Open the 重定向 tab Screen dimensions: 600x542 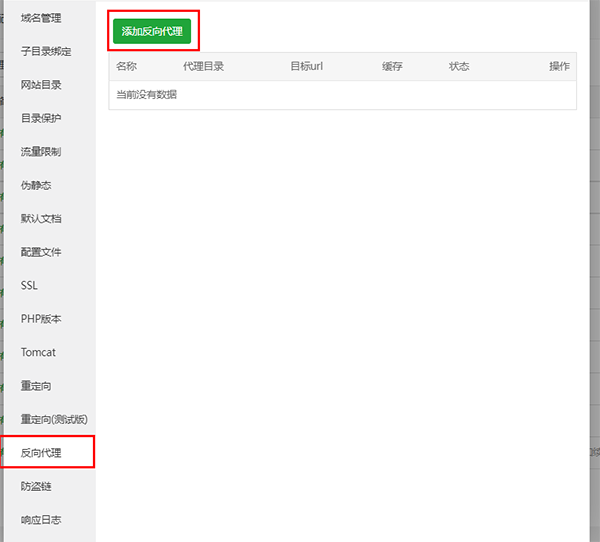tap(36, 386)
